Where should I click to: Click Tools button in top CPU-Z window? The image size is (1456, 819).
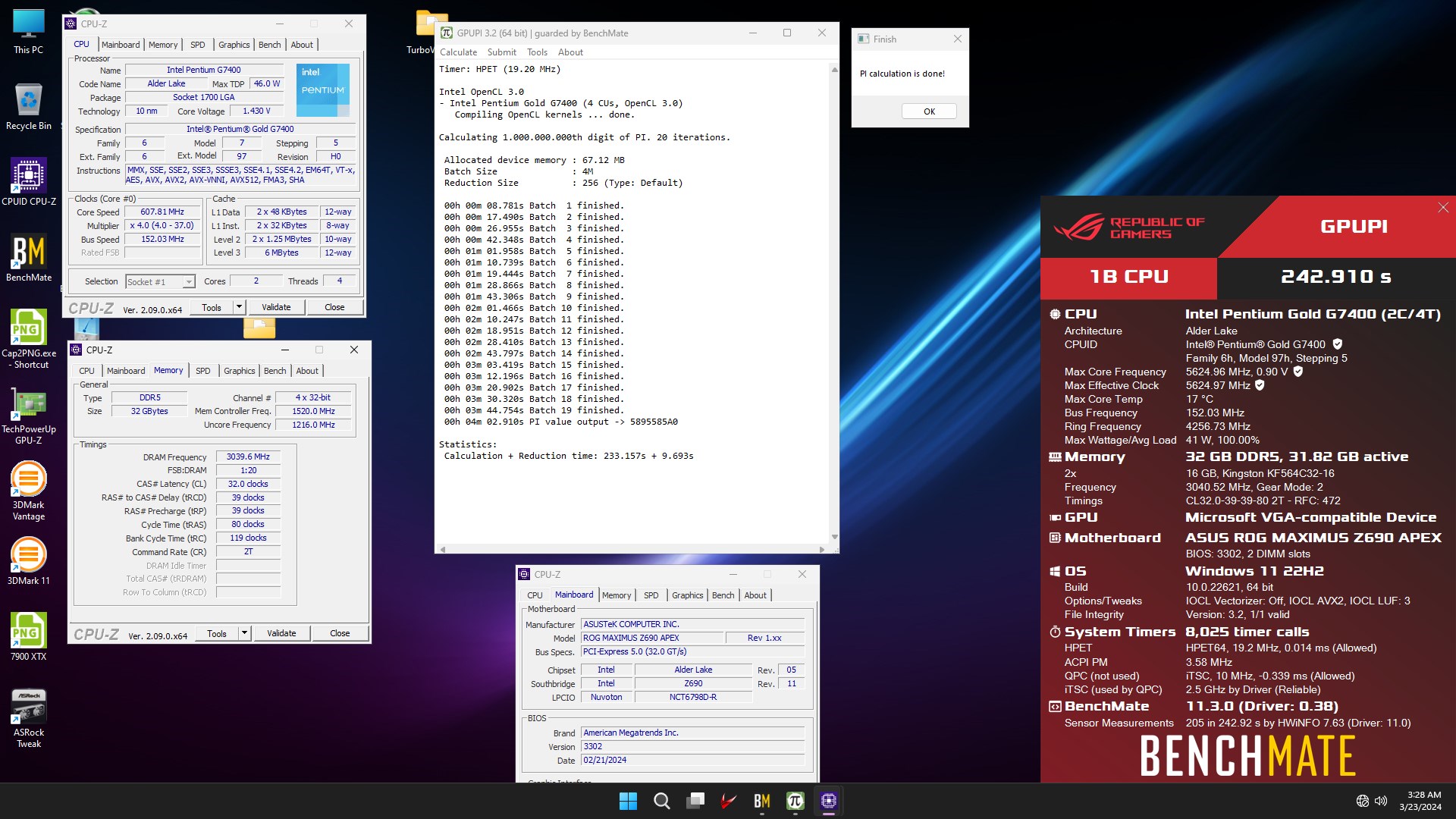[x=212, y=307]
